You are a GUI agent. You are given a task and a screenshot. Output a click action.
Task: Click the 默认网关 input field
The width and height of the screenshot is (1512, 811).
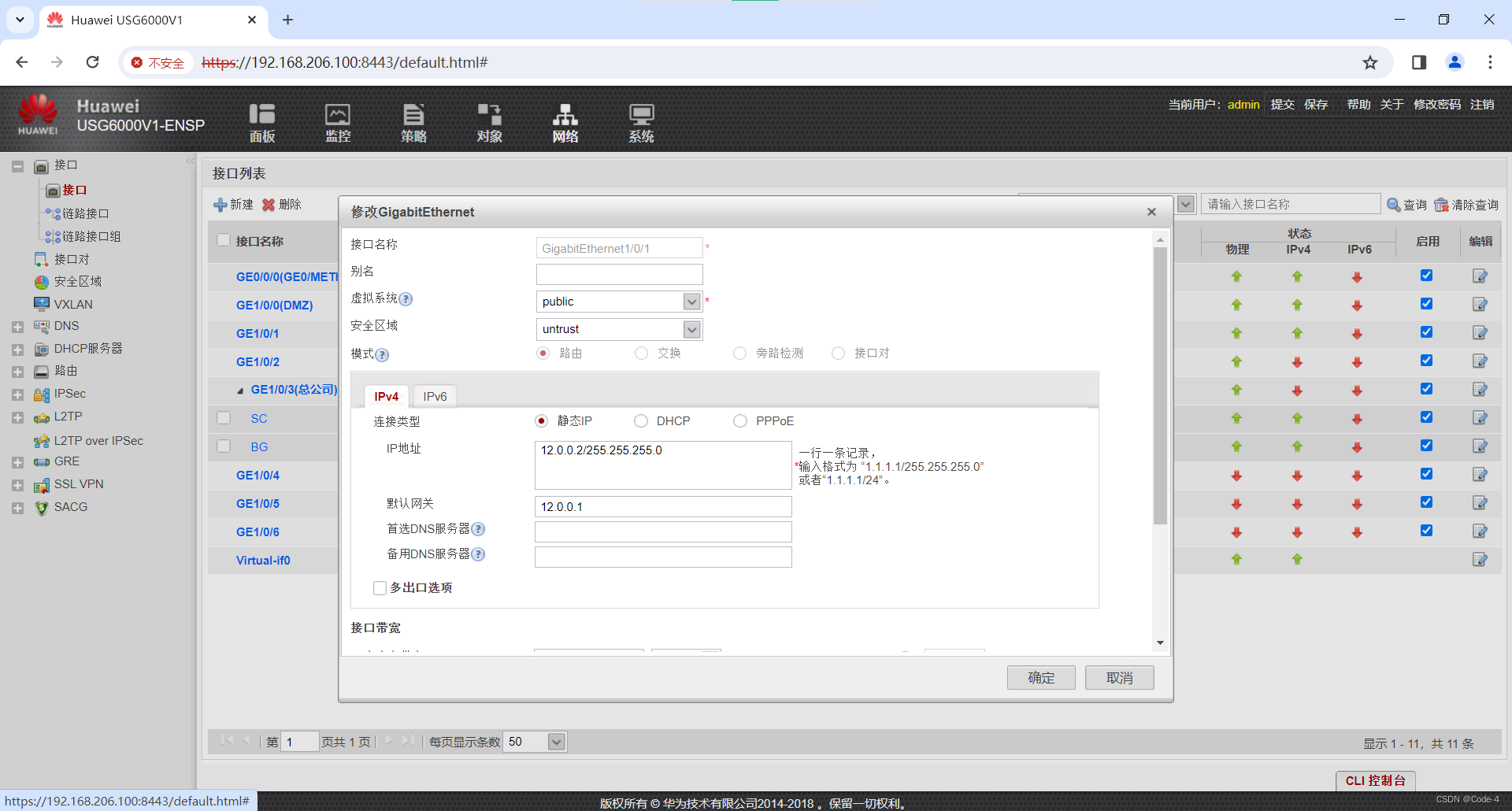663,506
